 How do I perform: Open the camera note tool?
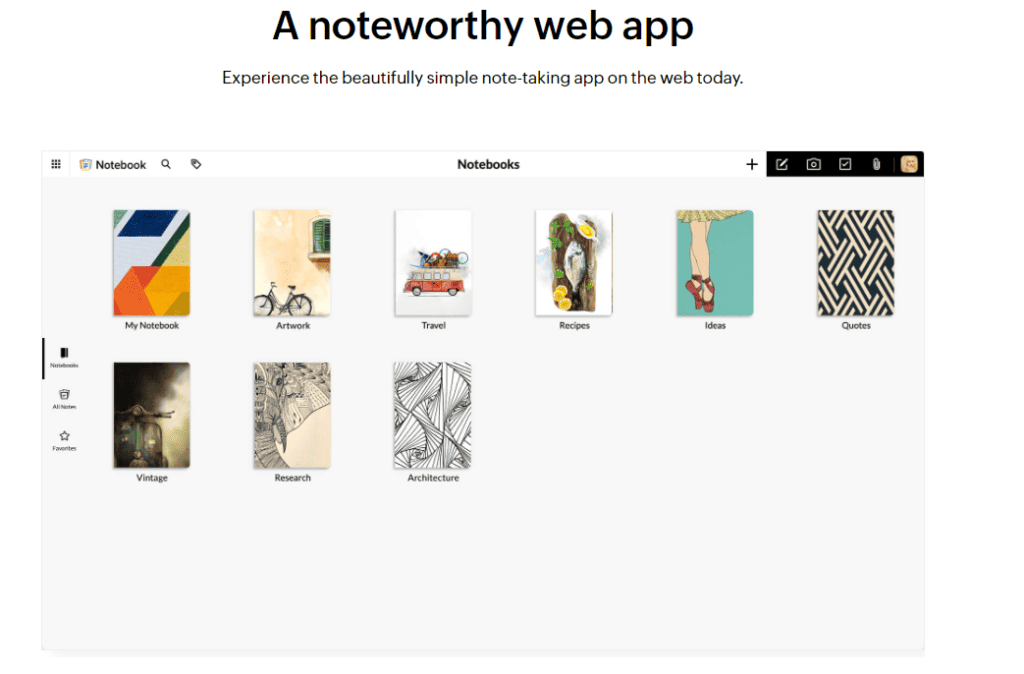pos(813,163)
